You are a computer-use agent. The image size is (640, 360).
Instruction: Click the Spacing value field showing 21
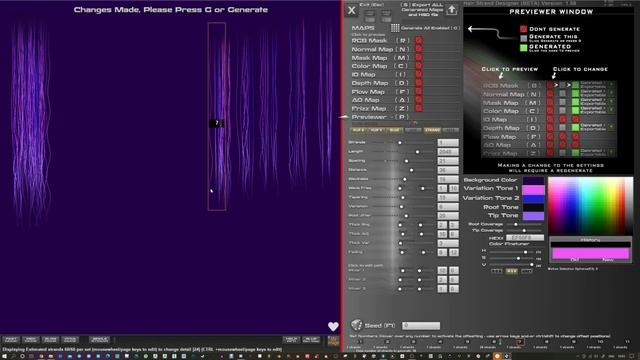click(x=448, y=161)
